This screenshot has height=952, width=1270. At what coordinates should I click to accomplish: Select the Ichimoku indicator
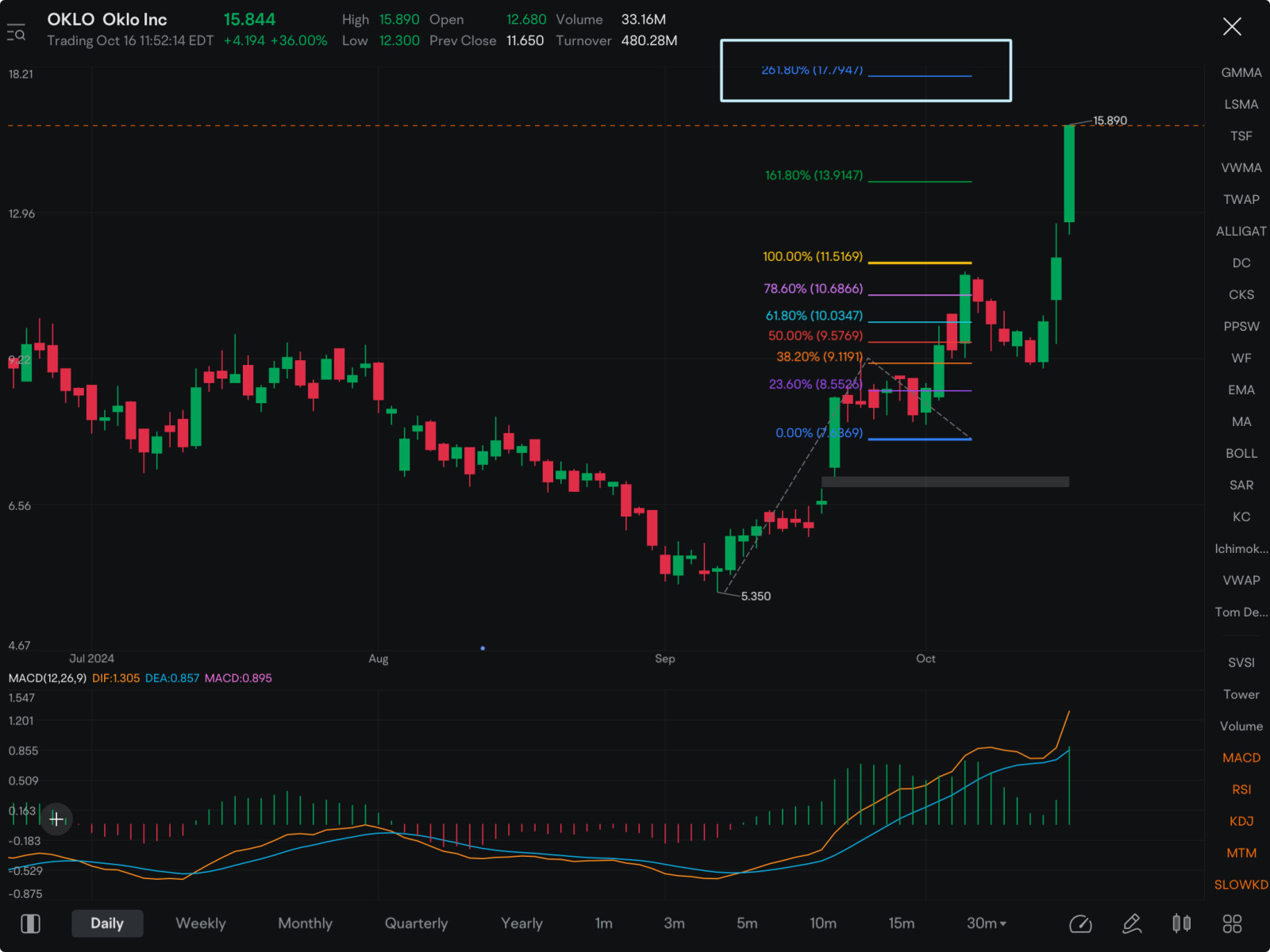tap(1241, 548)
